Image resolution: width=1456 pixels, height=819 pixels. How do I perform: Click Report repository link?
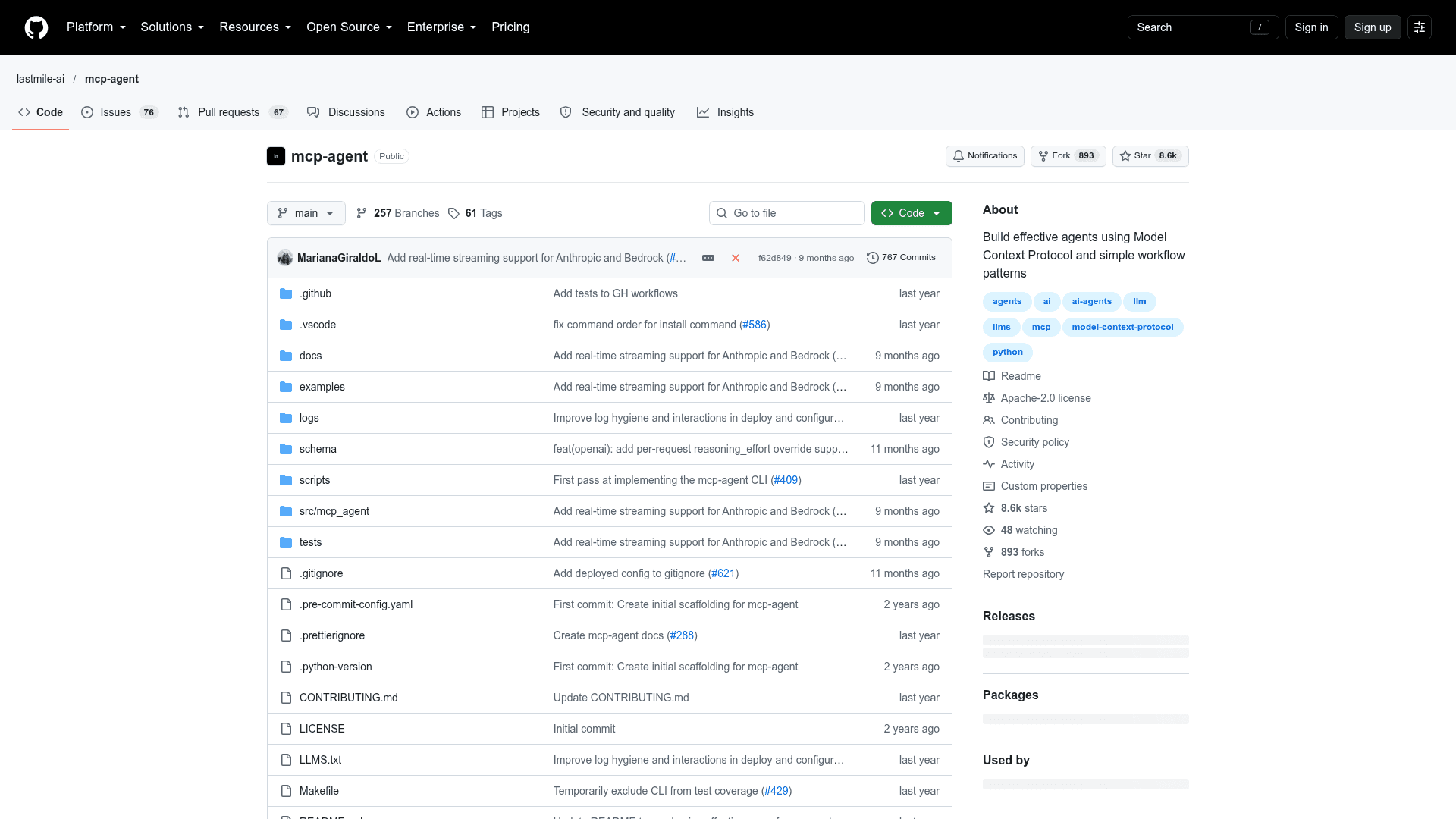pyautogui.click(x=1023, y=574)
